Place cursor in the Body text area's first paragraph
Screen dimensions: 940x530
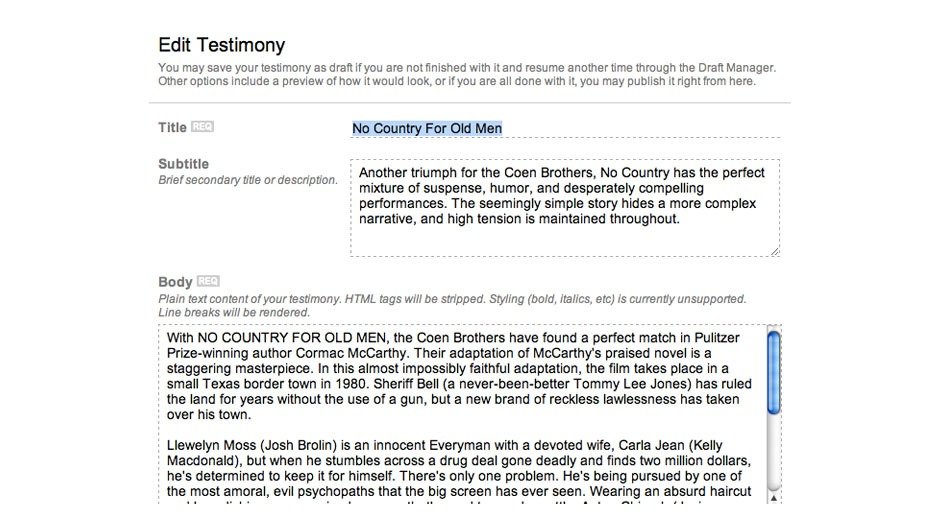[459, 376]
